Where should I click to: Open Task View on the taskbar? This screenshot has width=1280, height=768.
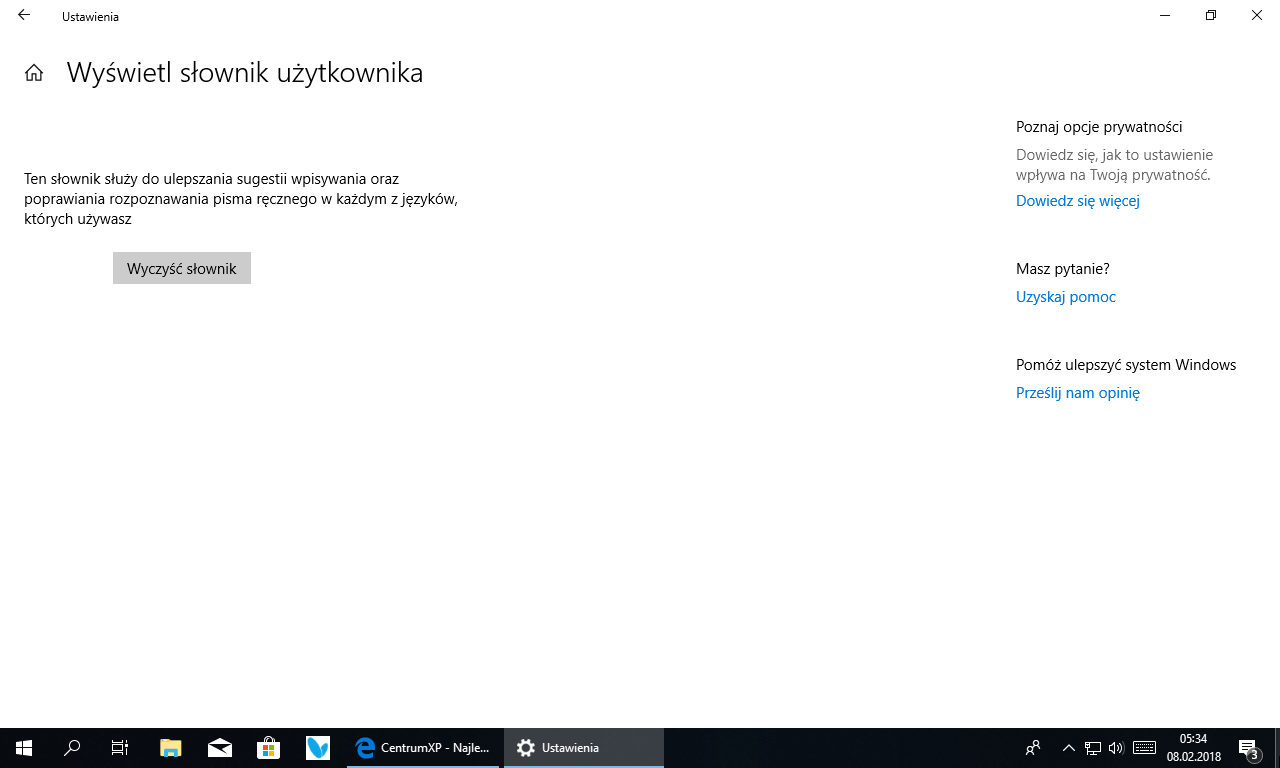120,748
